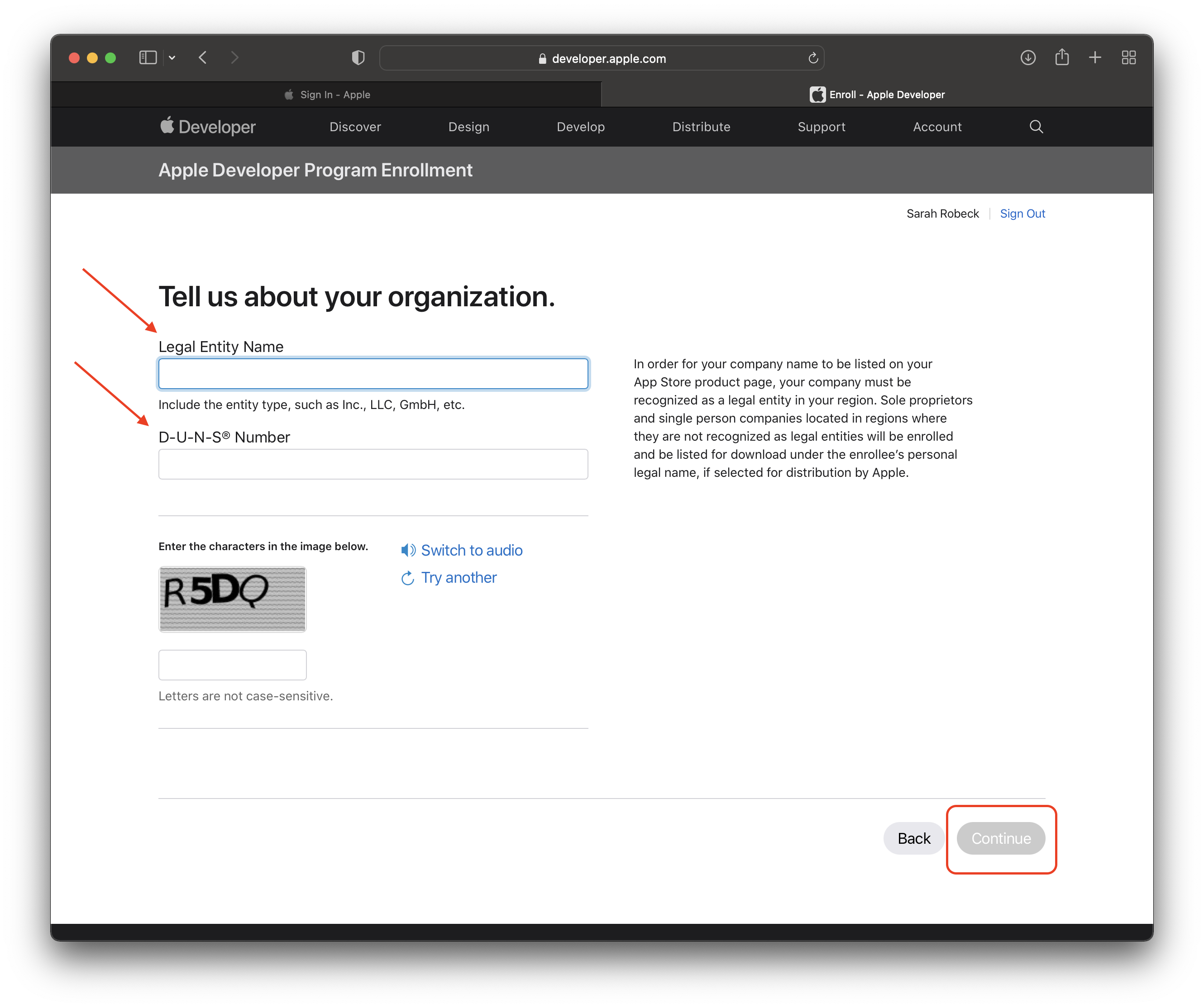Focus the captcha characters input field
This screenshot has height=1008, width=1204.
(x=232, y=665)
